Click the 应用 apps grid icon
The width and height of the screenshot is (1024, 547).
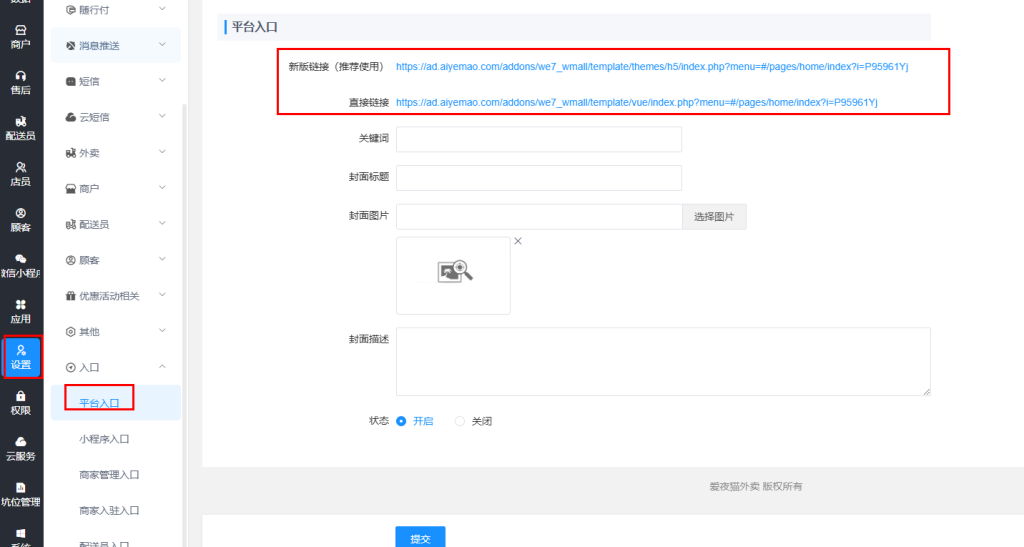(20, 311)
